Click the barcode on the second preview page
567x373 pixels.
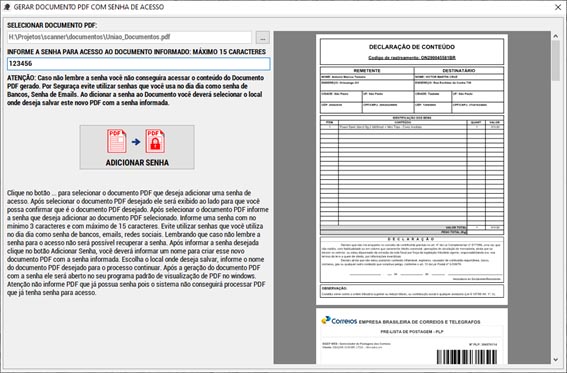tap(466, 357)
